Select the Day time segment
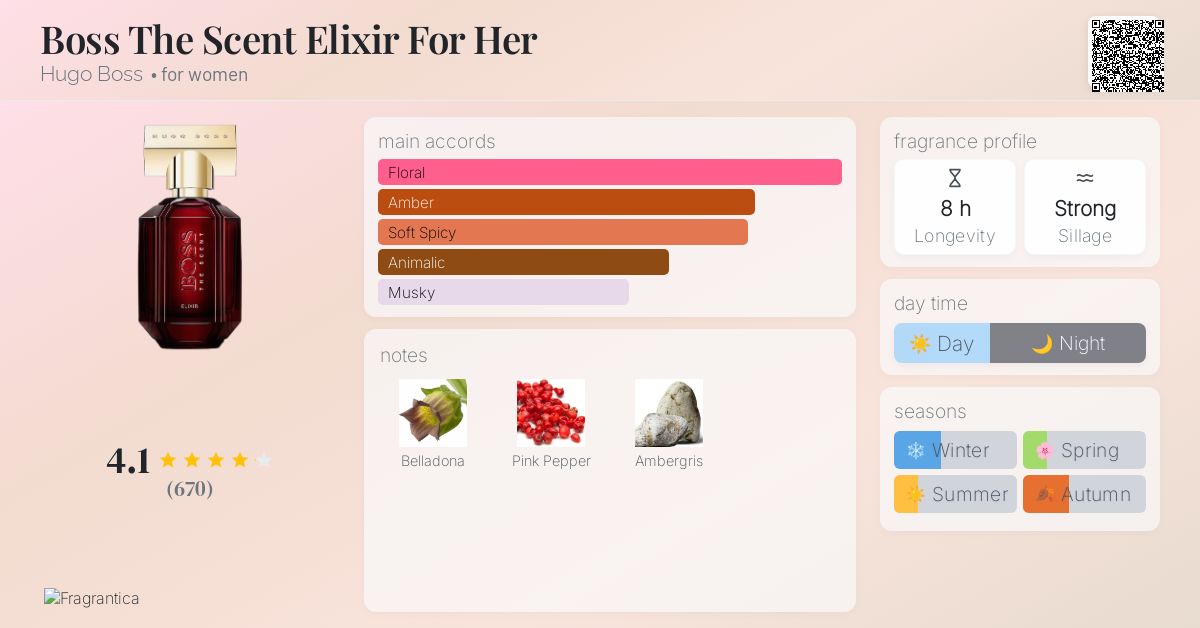 click(942, 343)
